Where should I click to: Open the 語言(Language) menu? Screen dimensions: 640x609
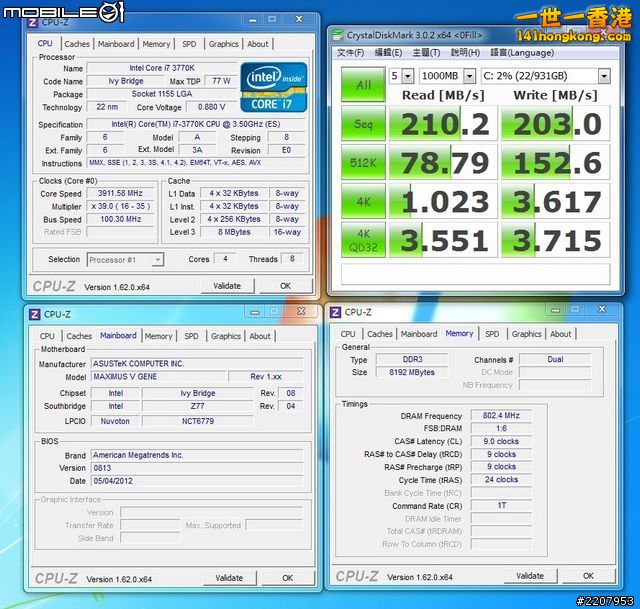518,52
